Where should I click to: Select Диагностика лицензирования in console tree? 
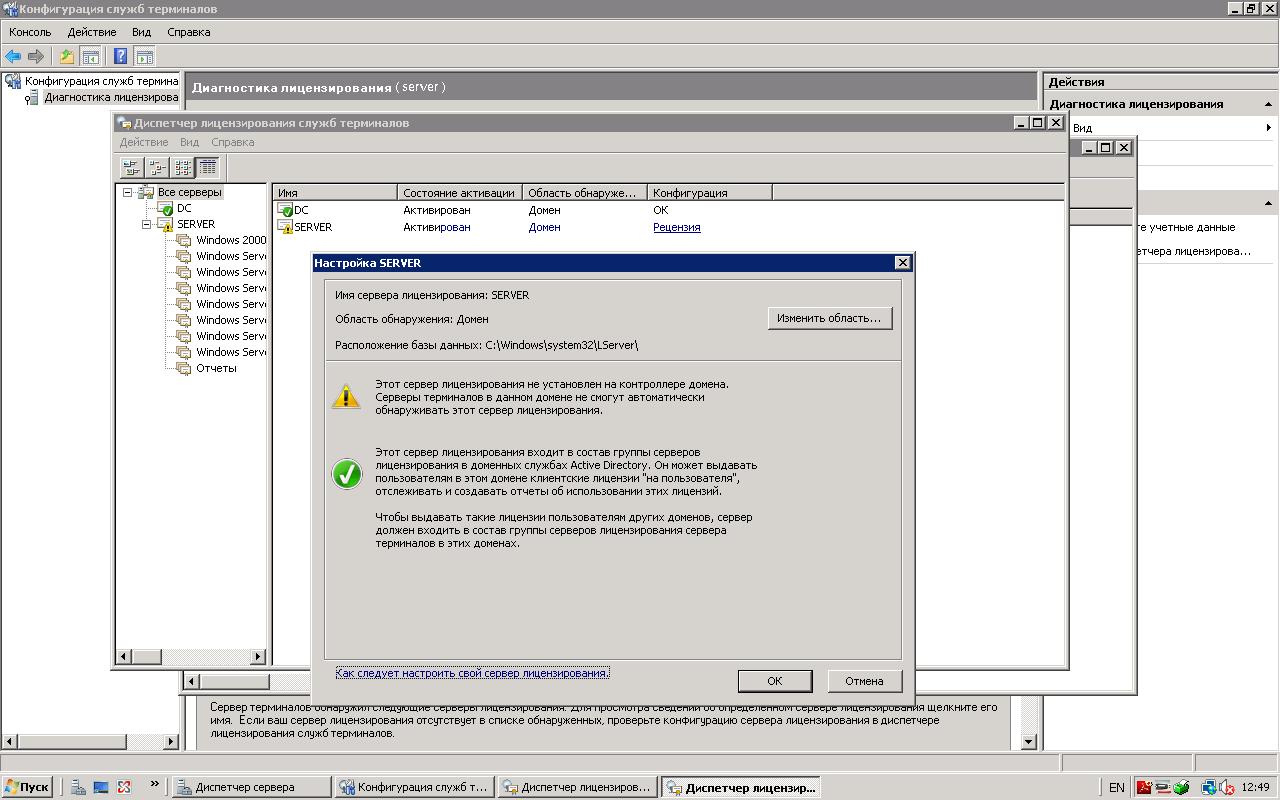click(111, 97)
